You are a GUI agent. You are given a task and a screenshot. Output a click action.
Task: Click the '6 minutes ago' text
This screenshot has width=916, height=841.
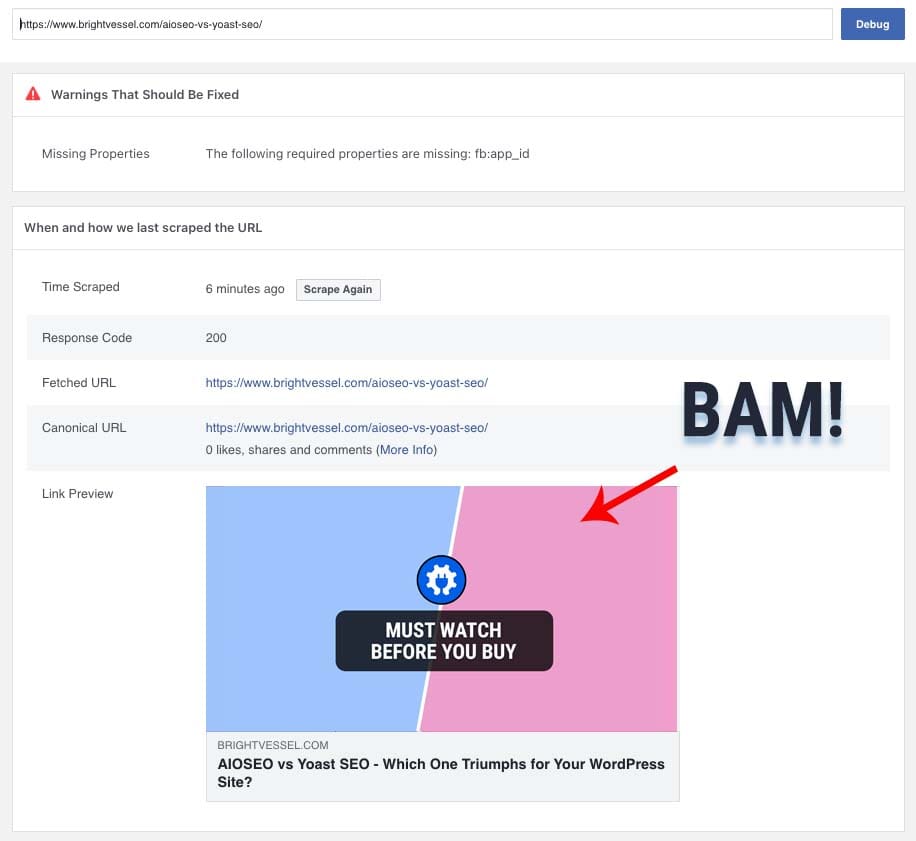click(x=245, y=289)
